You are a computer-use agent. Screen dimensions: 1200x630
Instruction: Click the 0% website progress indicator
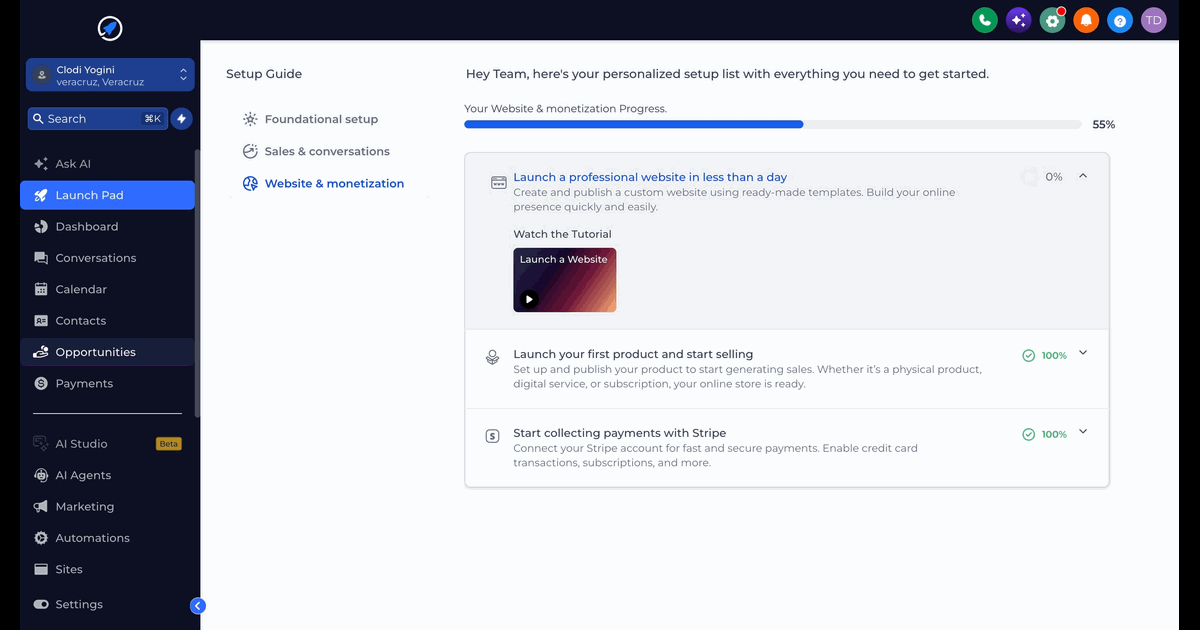point(1042,177)
